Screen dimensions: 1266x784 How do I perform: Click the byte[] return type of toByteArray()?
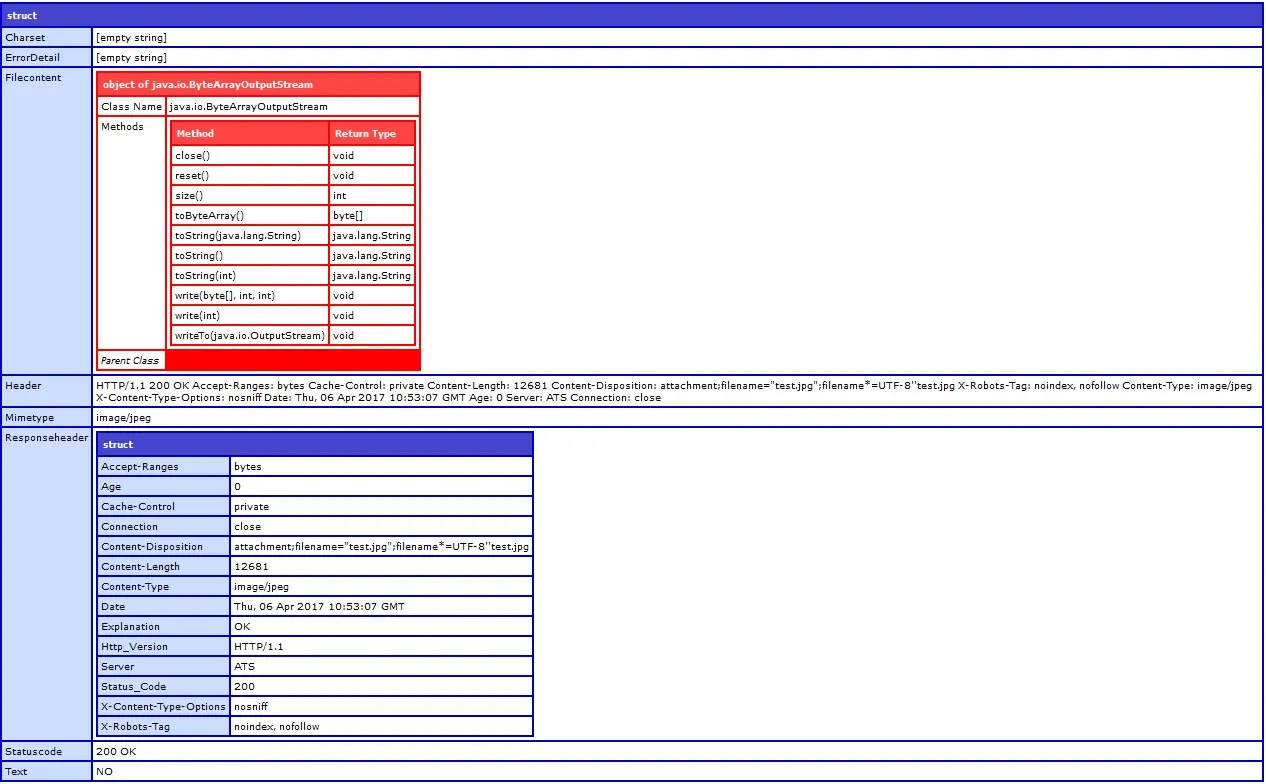click(372, 216)
